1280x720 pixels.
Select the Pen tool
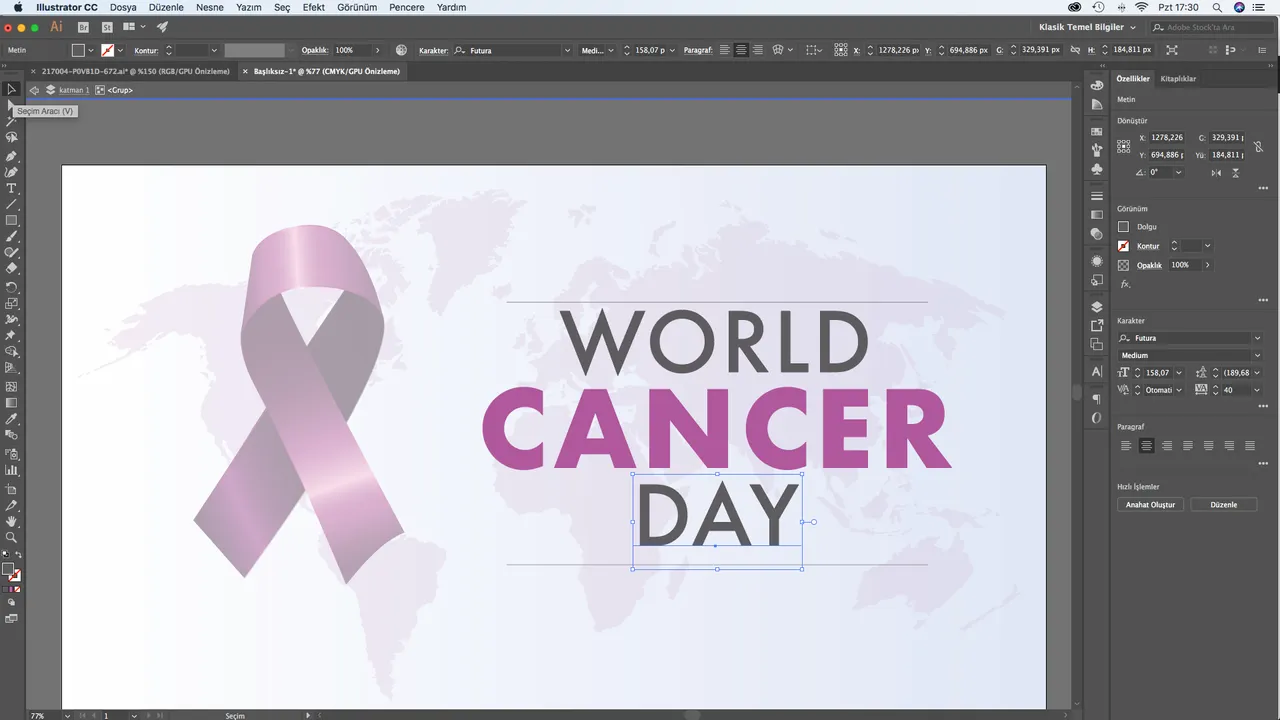(12, 156)
